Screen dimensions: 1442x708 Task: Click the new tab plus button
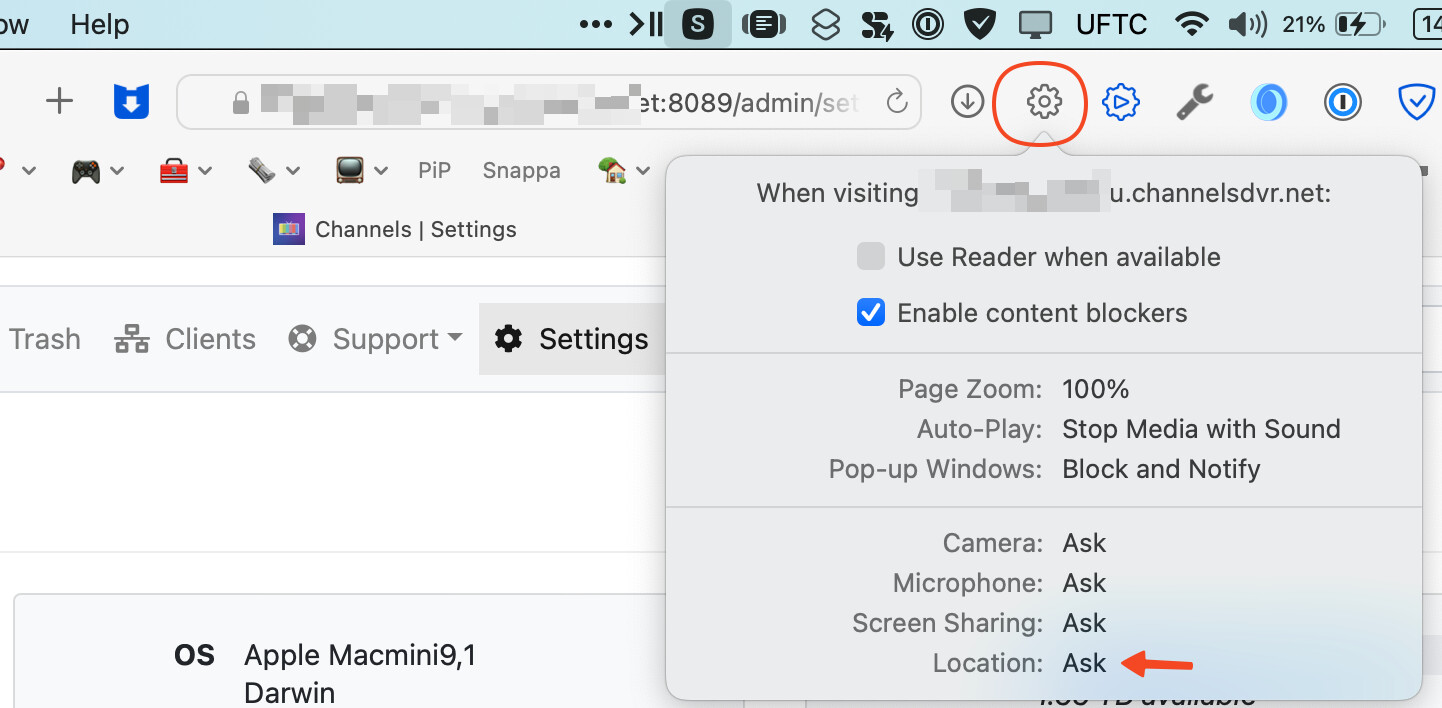tap(60, 101)
